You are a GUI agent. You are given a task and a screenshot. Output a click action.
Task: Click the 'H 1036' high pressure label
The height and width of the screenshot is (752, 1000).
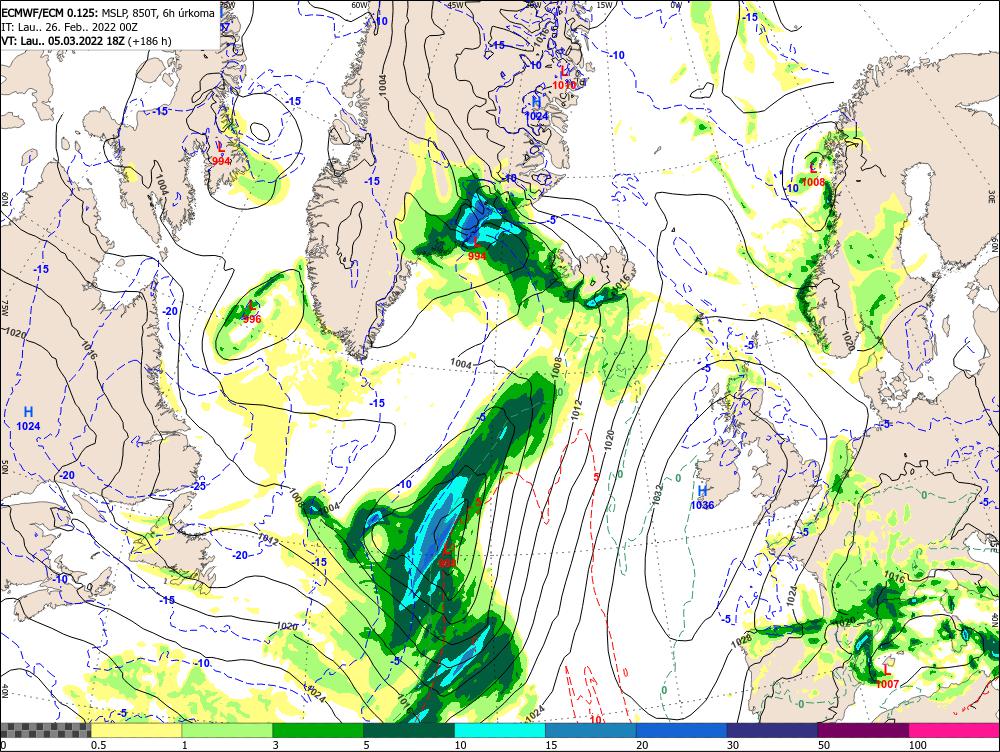(702, 497)
